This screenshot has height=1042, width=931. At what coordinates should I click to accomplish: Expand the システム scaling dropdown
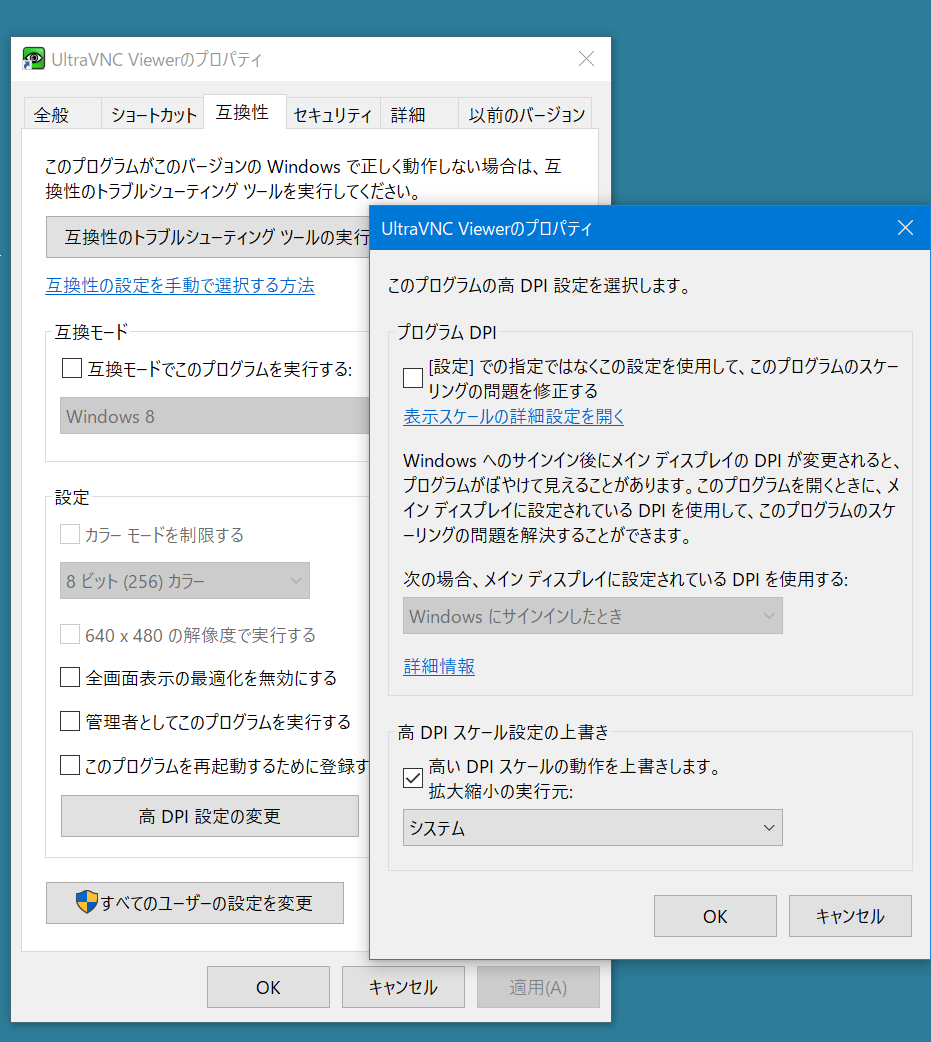tap(593, 828)
